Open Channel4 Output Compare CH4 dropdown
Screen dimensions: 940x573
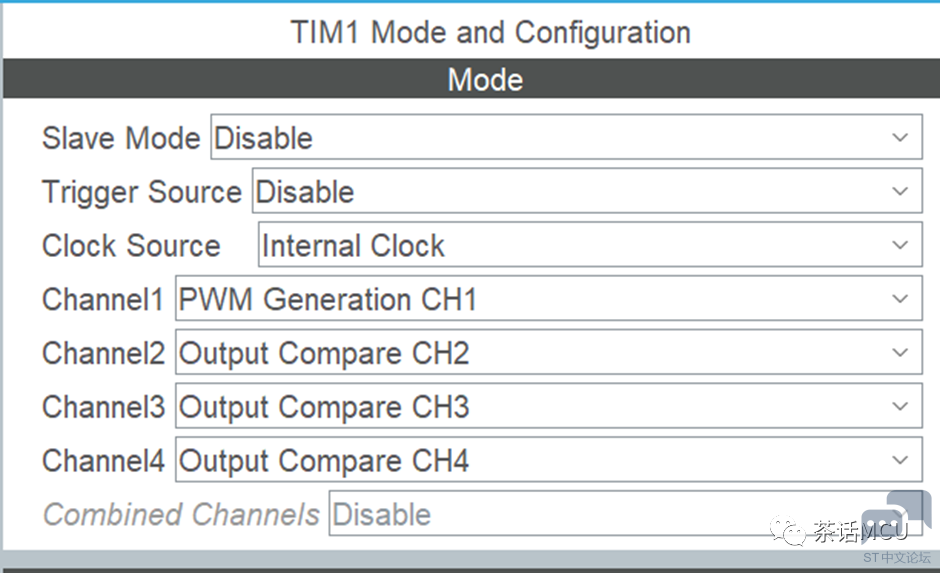coord(549,459)
